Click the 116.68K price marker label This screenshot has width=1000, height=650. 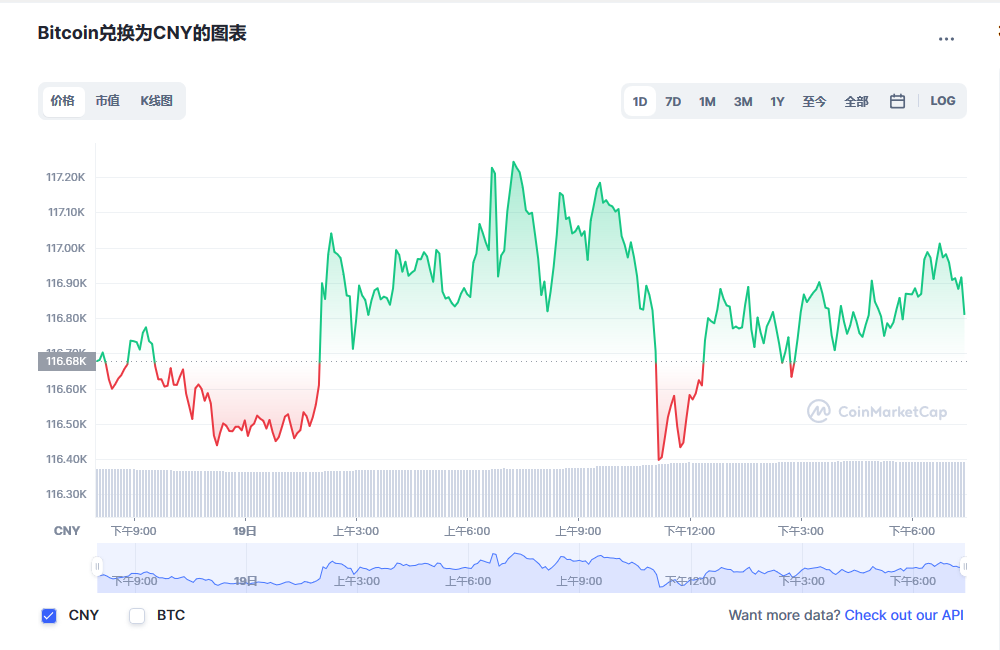pyautogui.click(x=66, y=361)
